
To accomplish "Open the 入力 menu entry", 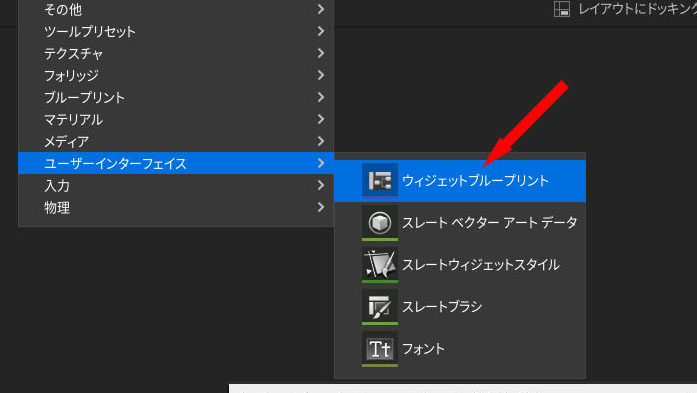I will (x=176, y=185).
